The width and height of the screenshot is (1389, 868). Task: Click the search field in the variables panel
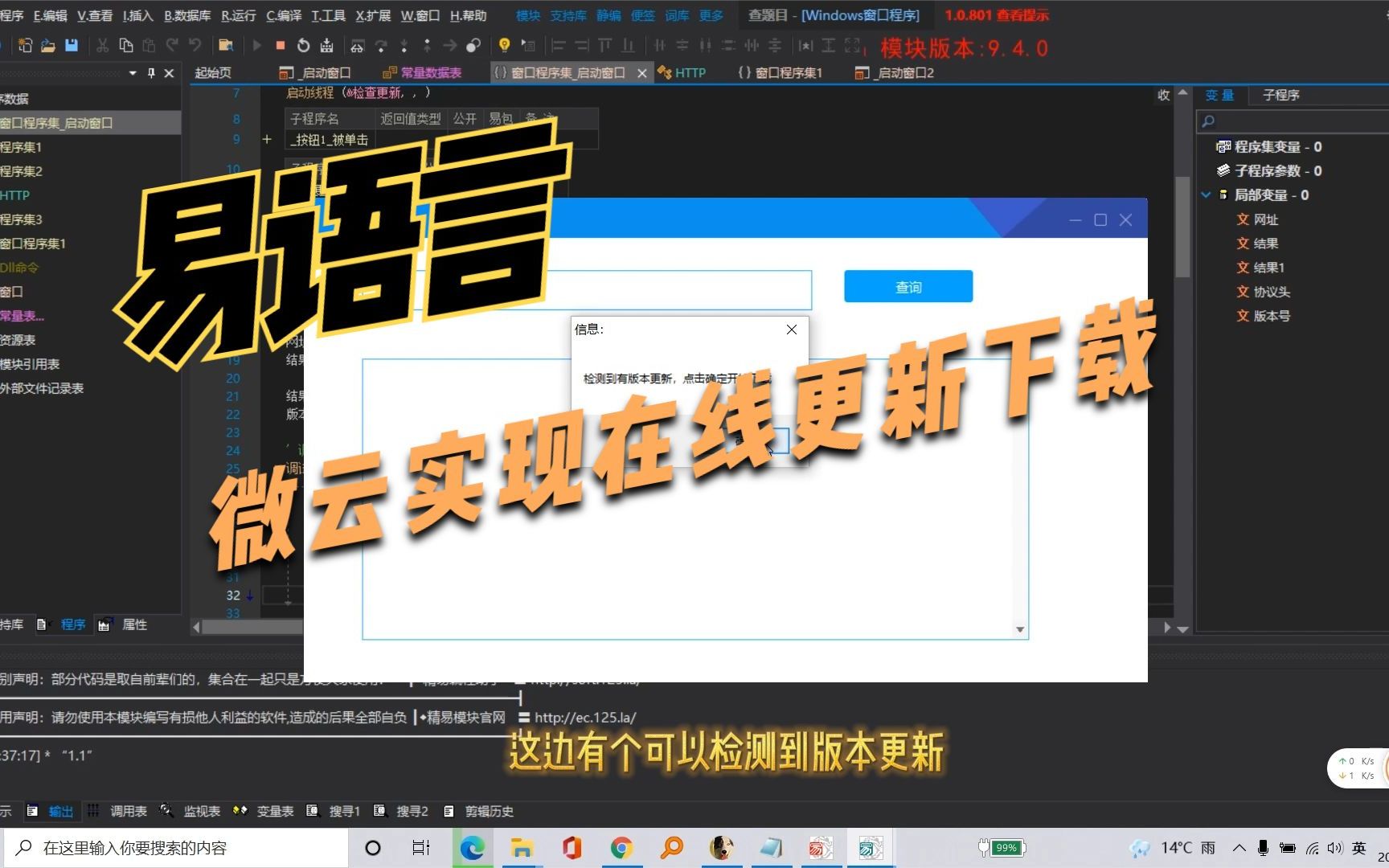pos(1294,121)
